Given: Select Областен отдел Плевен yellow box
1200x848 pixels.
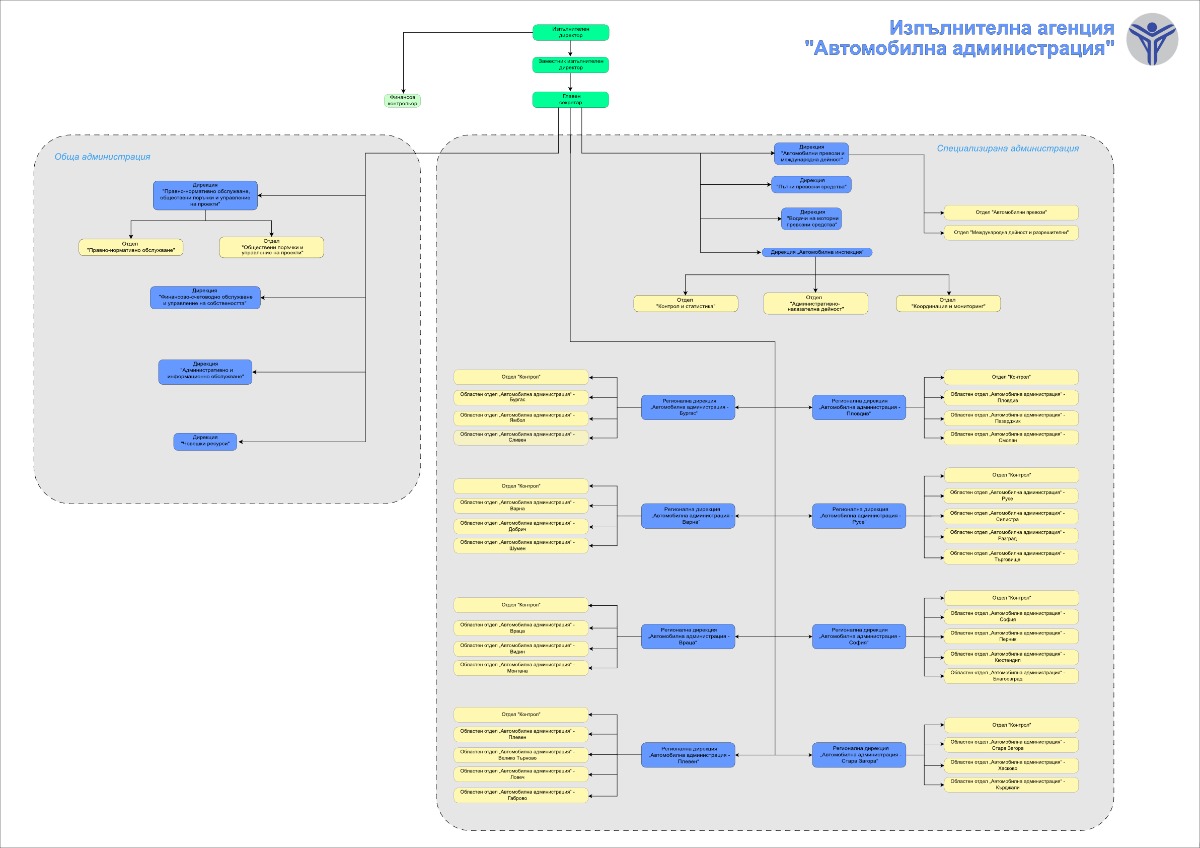Looking at the screenshot, I should 521,735.
